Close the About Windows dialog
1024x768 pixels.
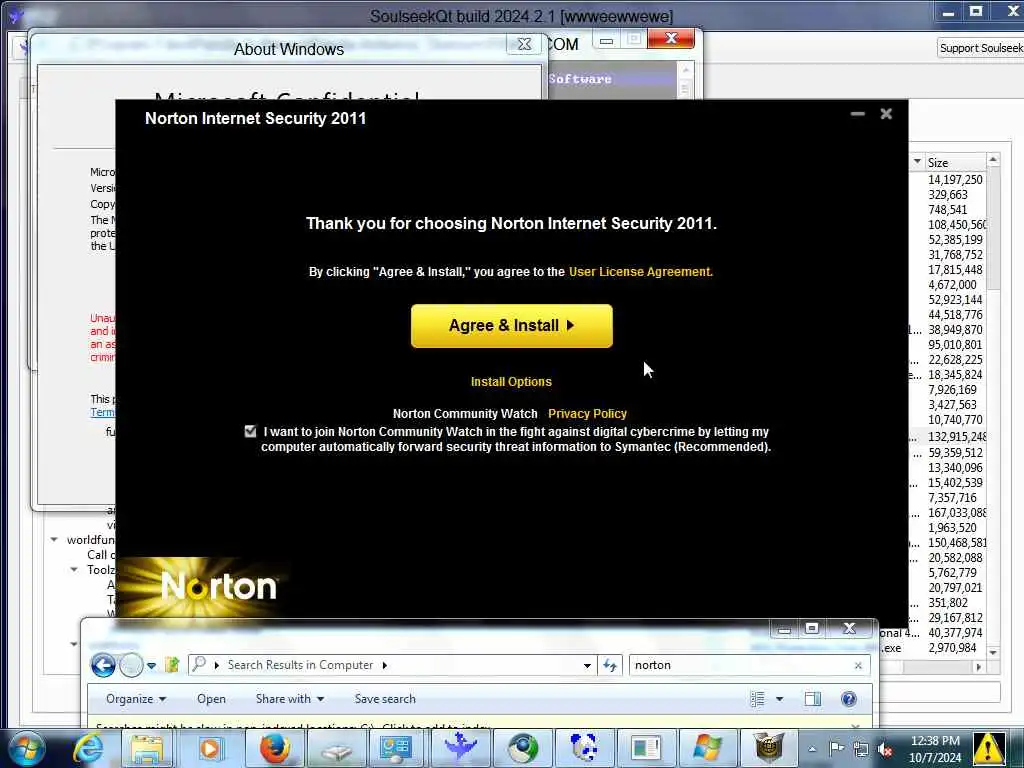click(524, 44)
